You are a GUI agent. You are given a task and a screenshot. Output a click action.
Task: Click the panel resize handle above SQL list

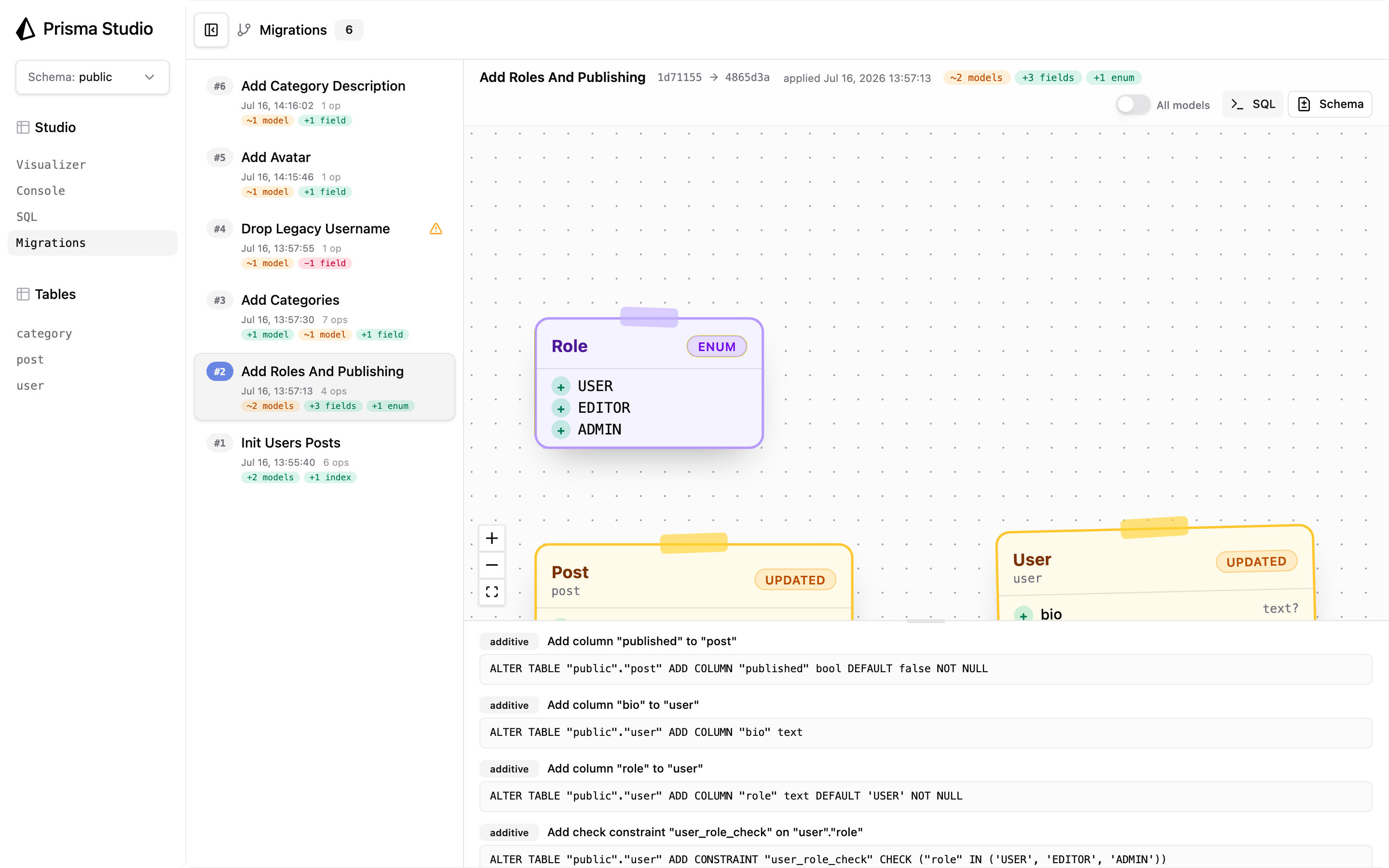coord(925,621)
